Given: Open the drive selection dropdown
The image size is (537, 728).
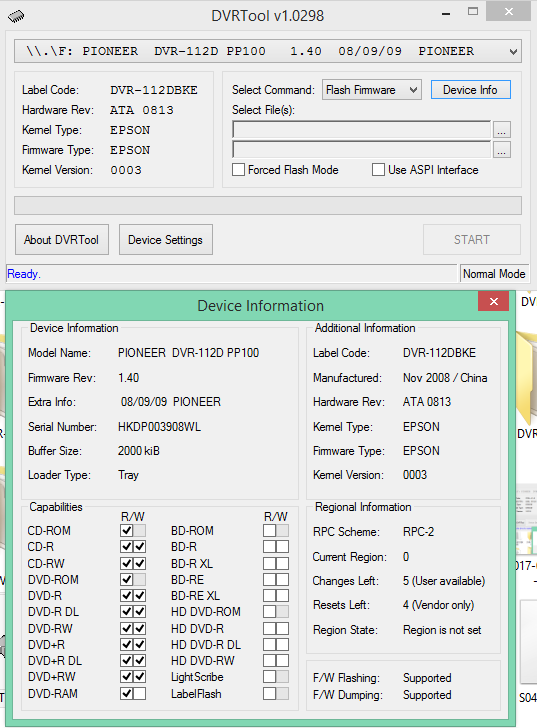Looking at the screenshot, I should pos(268,51).
